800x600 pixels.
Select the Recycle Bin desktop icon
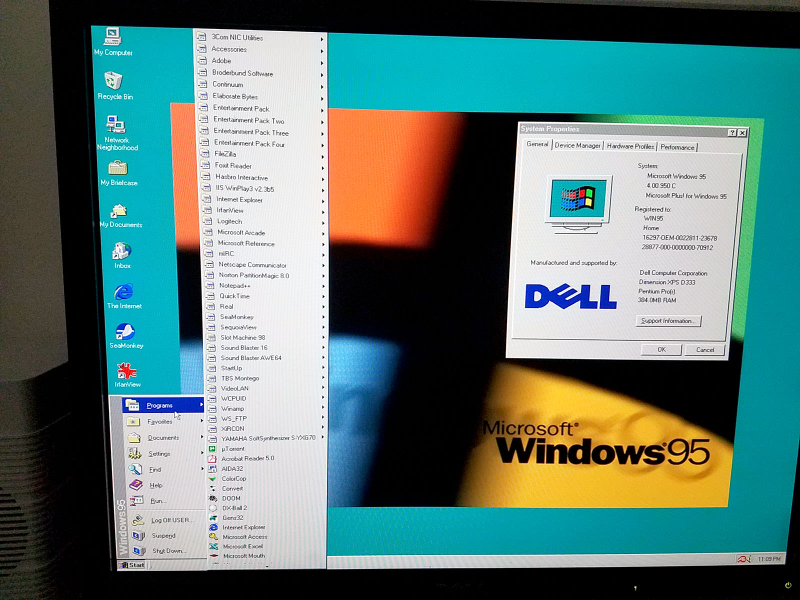pos(114,85)
